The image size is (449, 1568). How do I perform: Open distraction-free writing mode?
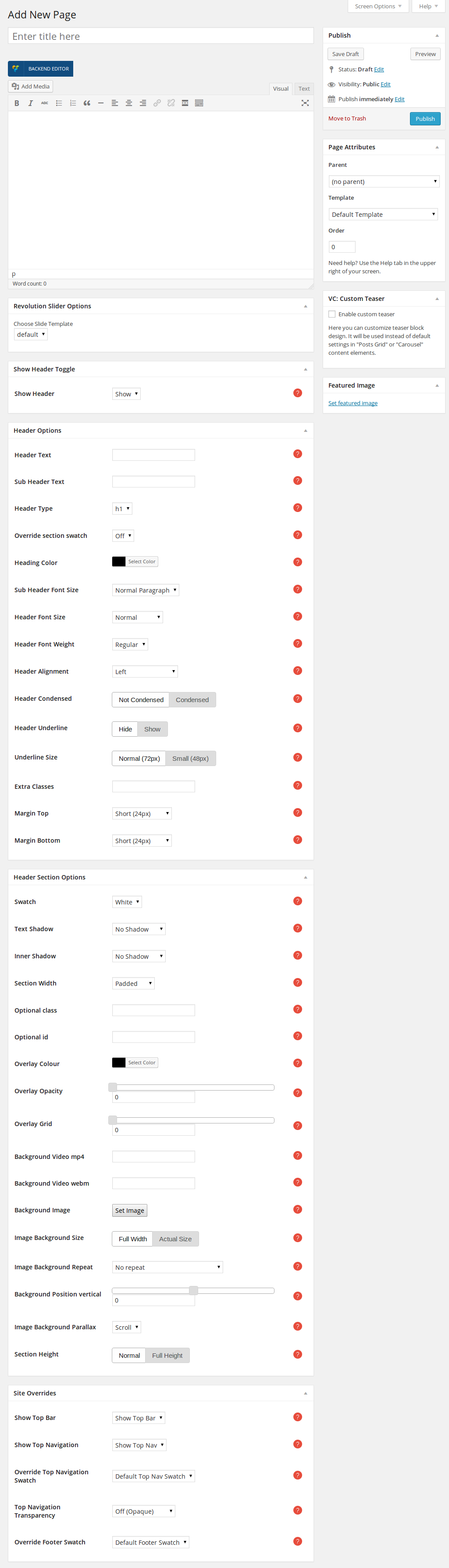pyautogui.click(x=305, y=103)
